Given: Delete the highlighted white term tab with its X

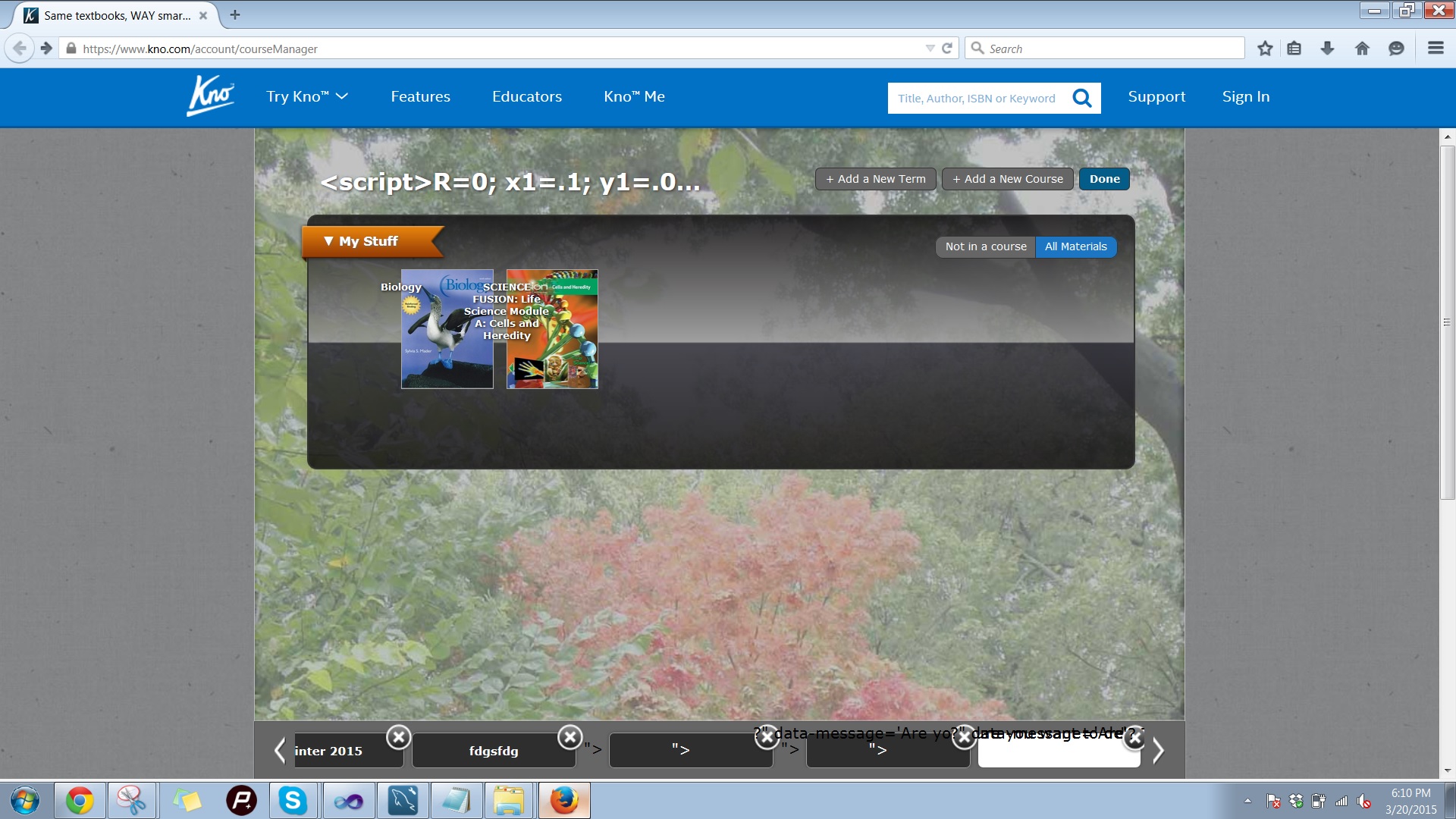Looking at the screenshot, I should click(x=1134, y=737).
